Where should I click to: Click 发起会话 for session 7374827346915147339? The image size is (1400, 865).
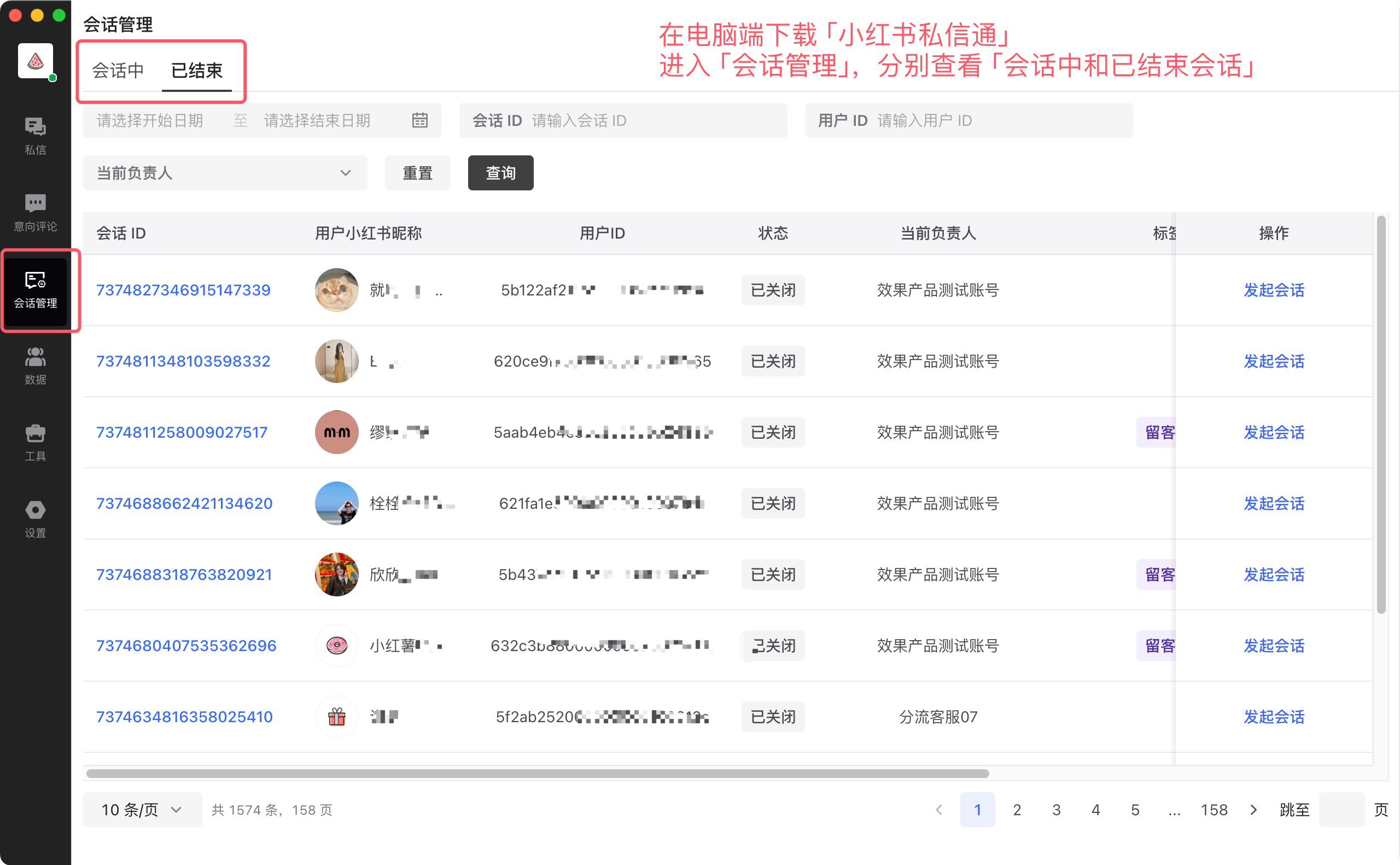[x=1274, y=290]
